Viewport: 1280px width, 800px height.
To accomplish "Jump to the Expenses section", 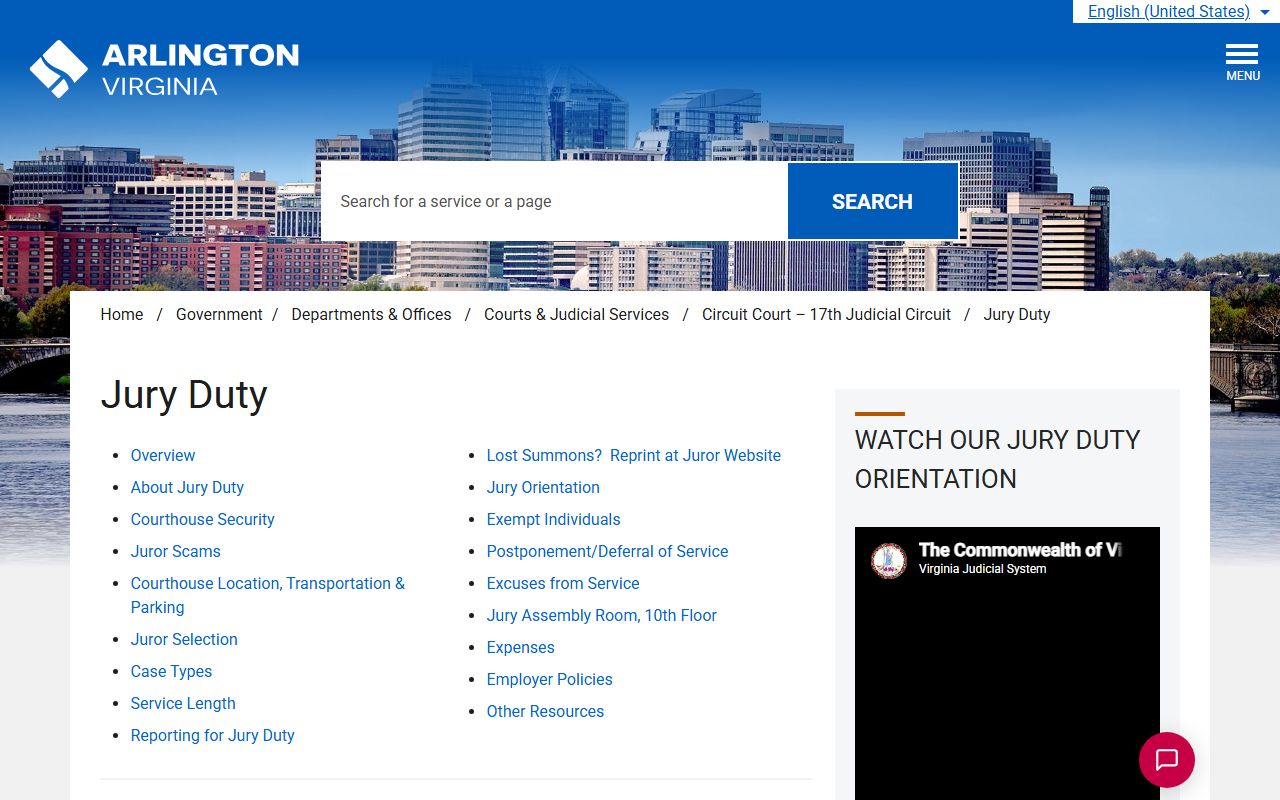I will (x=520, y=647).
